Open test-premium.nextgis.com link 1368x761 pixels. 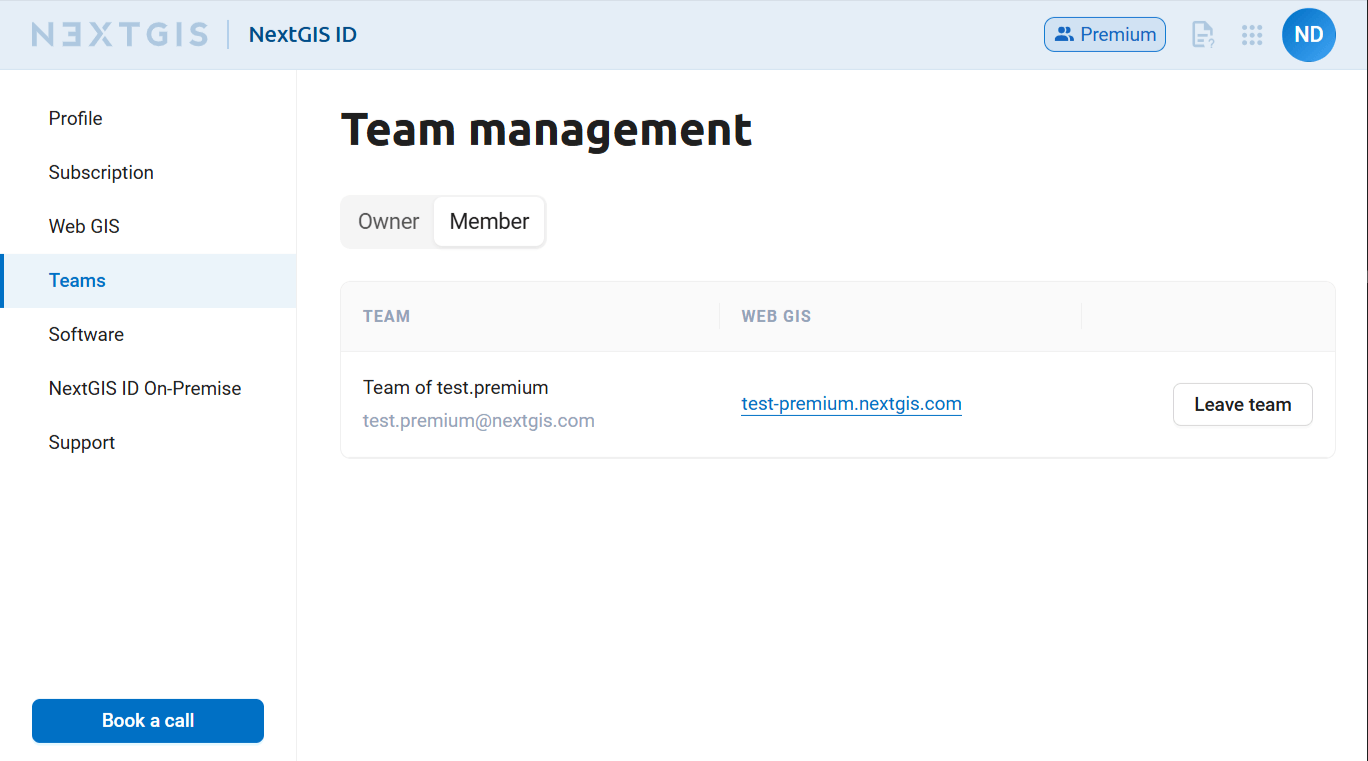[x=851, y=404]
